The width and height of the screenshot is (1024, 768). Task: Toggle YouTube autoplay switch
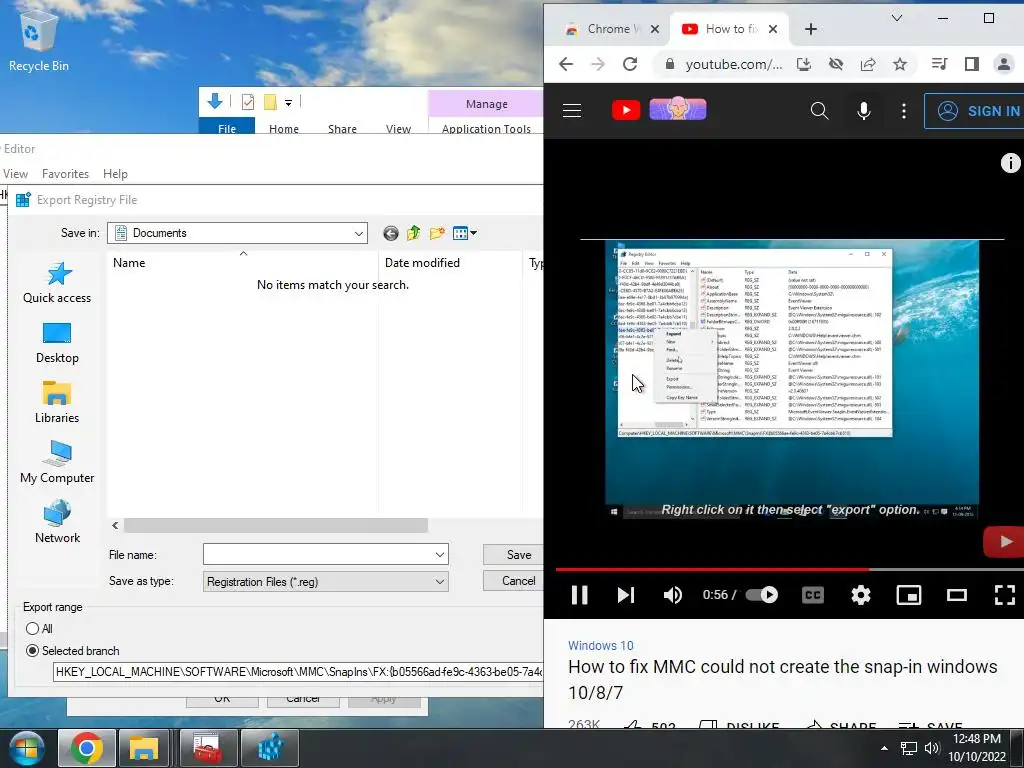click(x=761, y=594)
